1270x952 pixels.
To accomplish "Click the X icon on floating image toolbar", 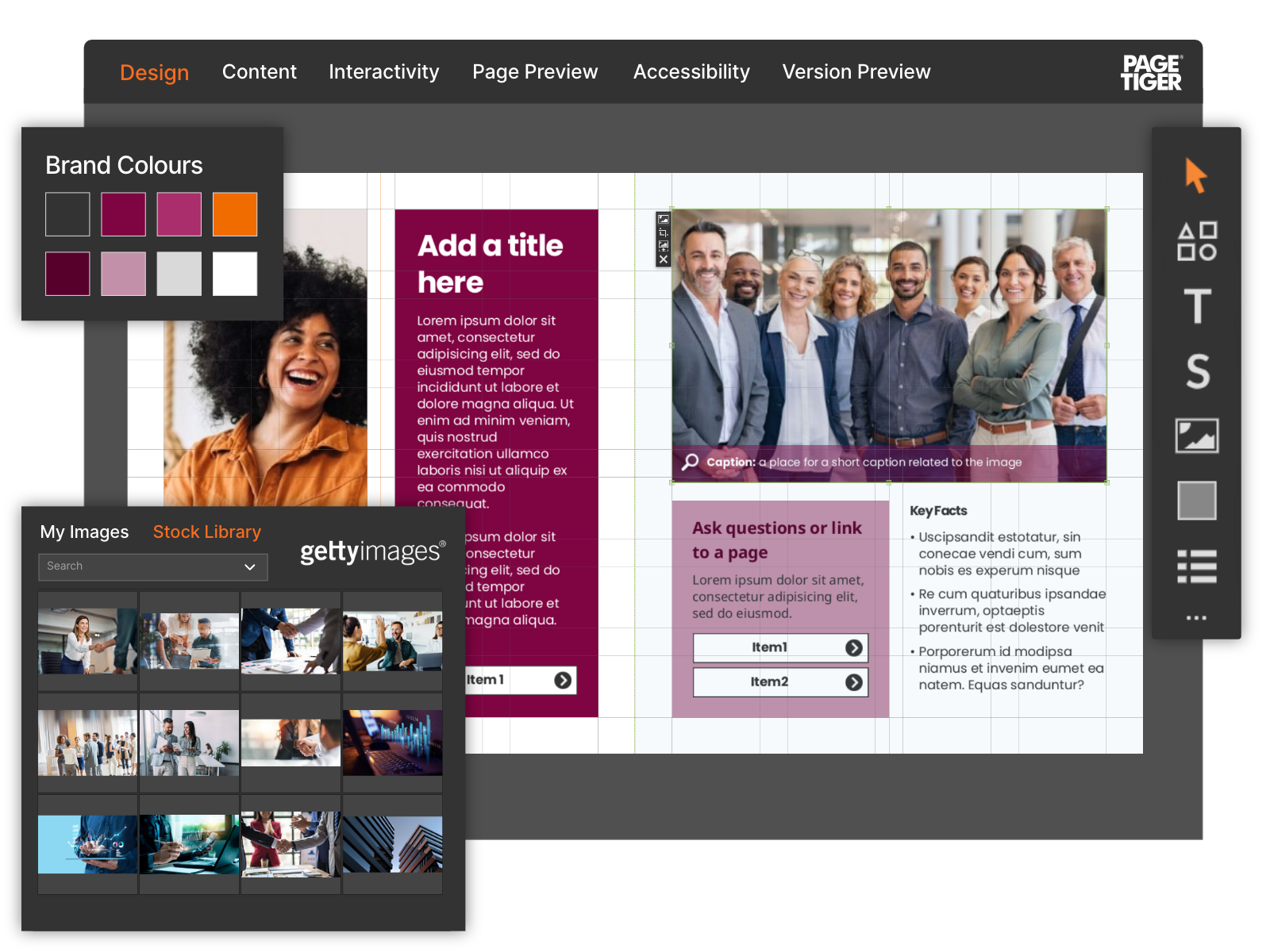I will point(664,259).
